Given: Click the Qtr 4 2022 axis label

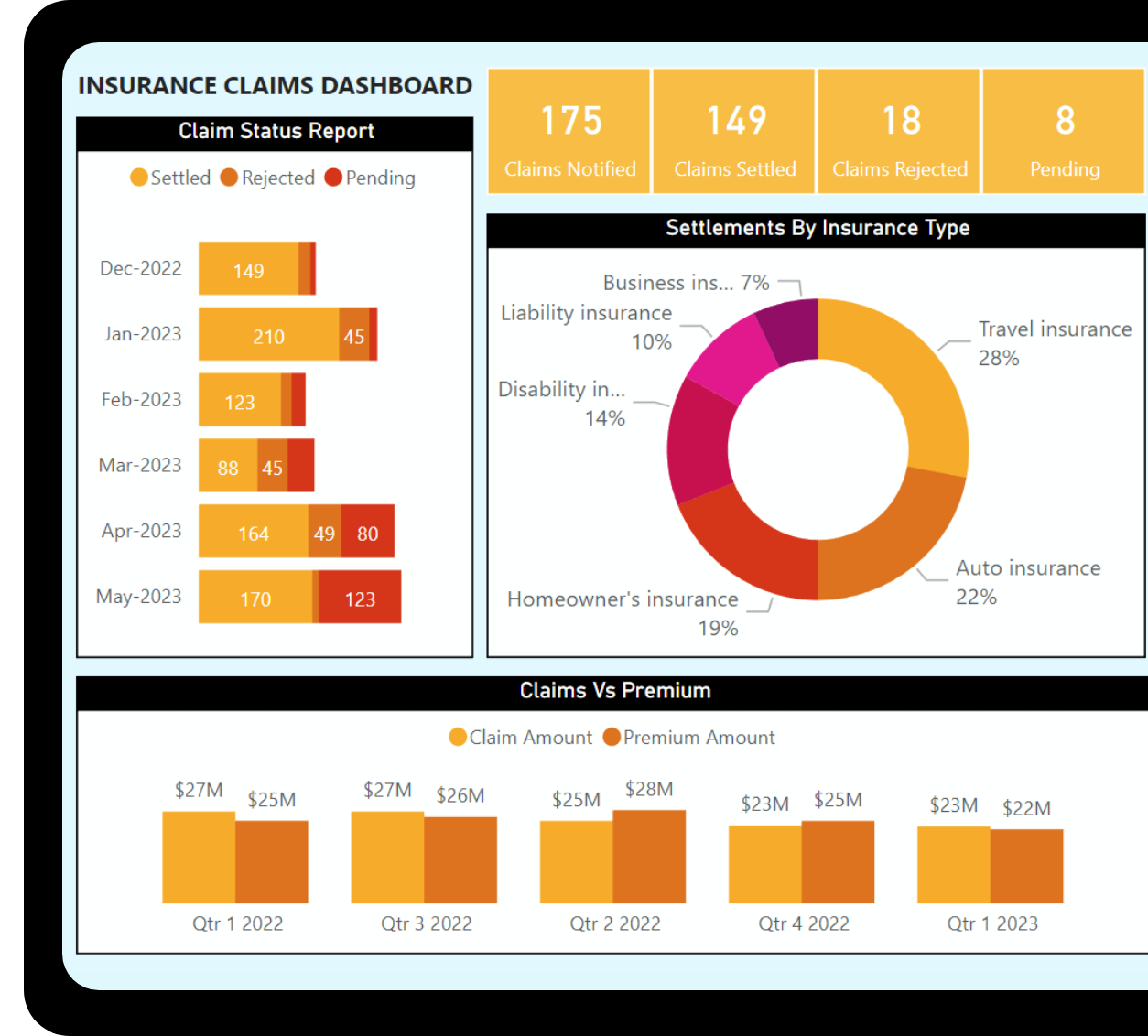Looking at the screenshot, I should coord(804,923).
